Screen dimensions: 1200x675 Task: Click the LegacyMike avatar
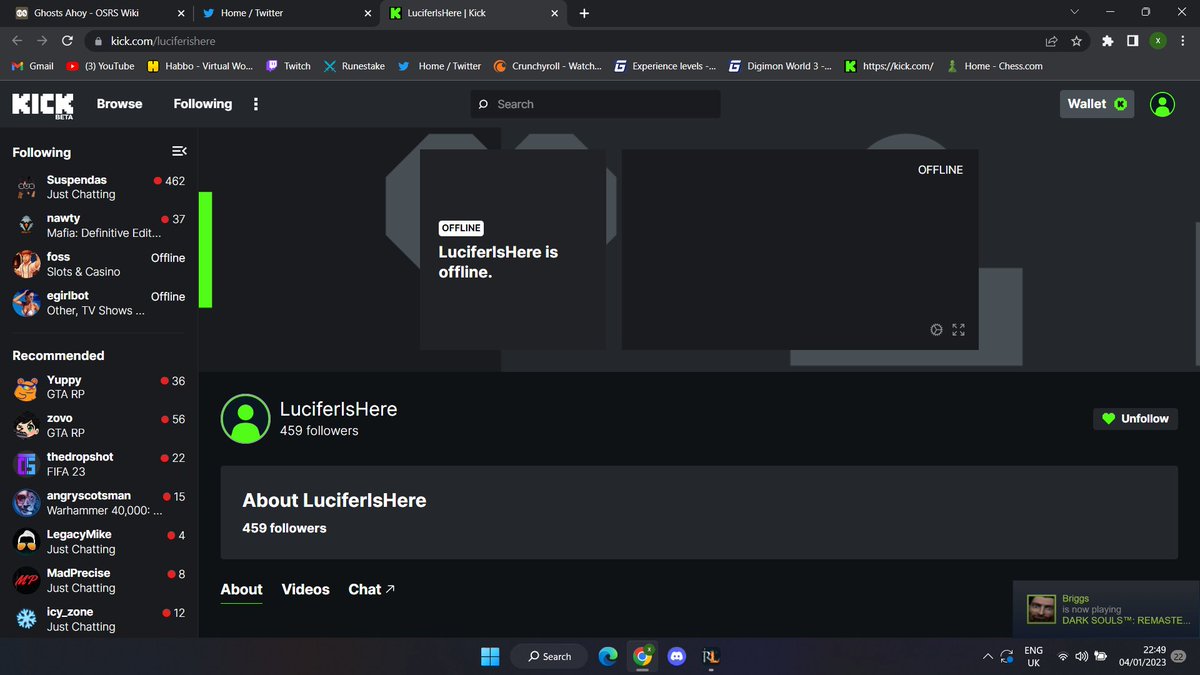tap(27, 542)
